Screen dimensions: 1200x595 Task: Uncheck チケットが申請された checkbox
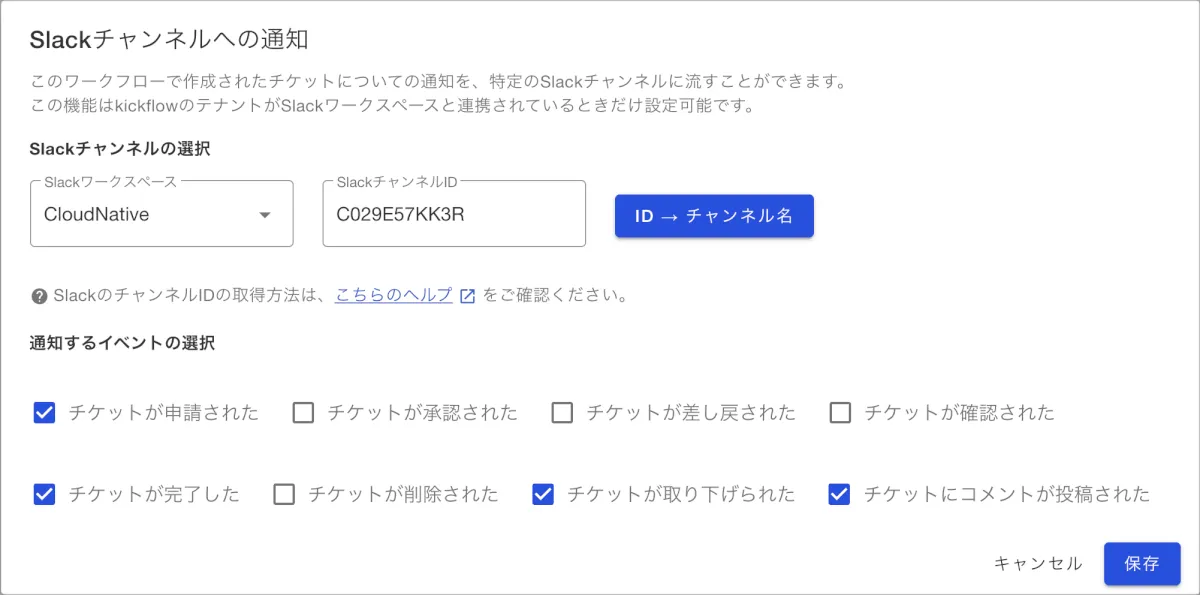44,413
